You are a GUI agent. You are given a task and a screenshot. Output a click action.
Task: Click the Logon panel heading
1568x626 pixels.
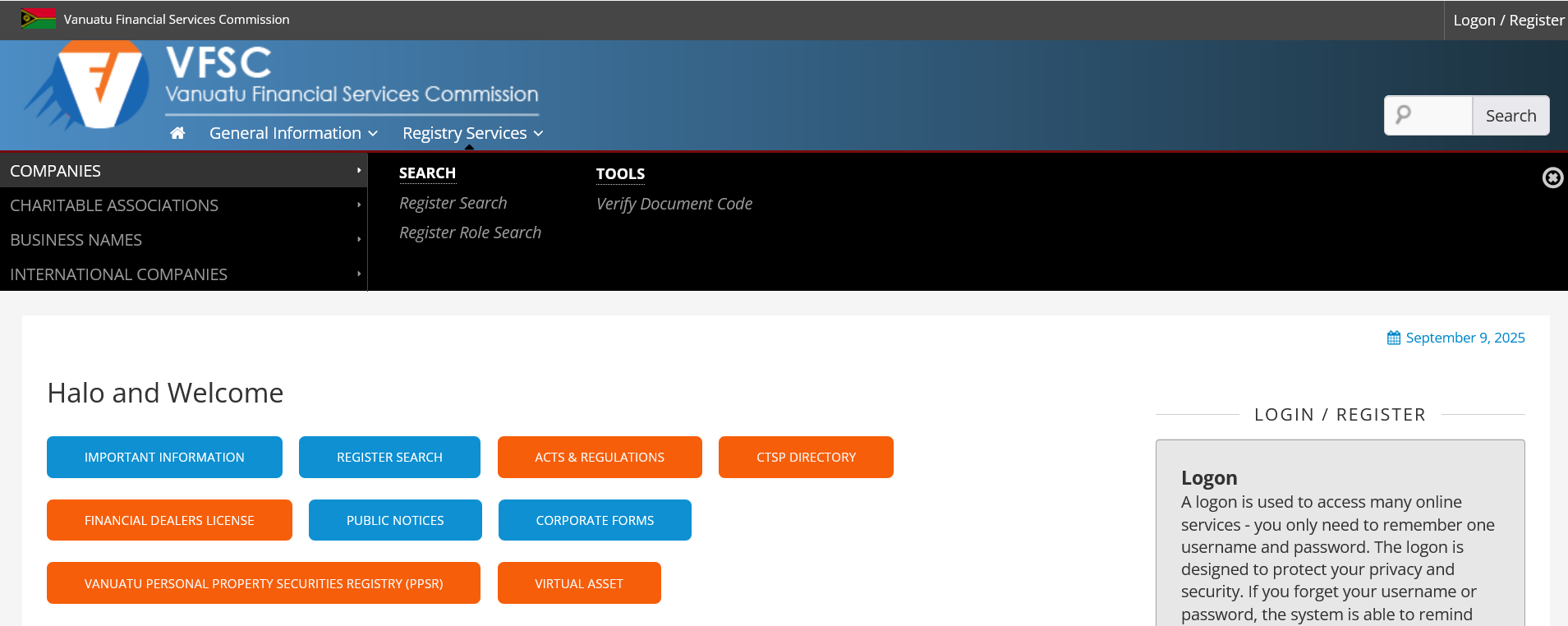pos(1209,478)
